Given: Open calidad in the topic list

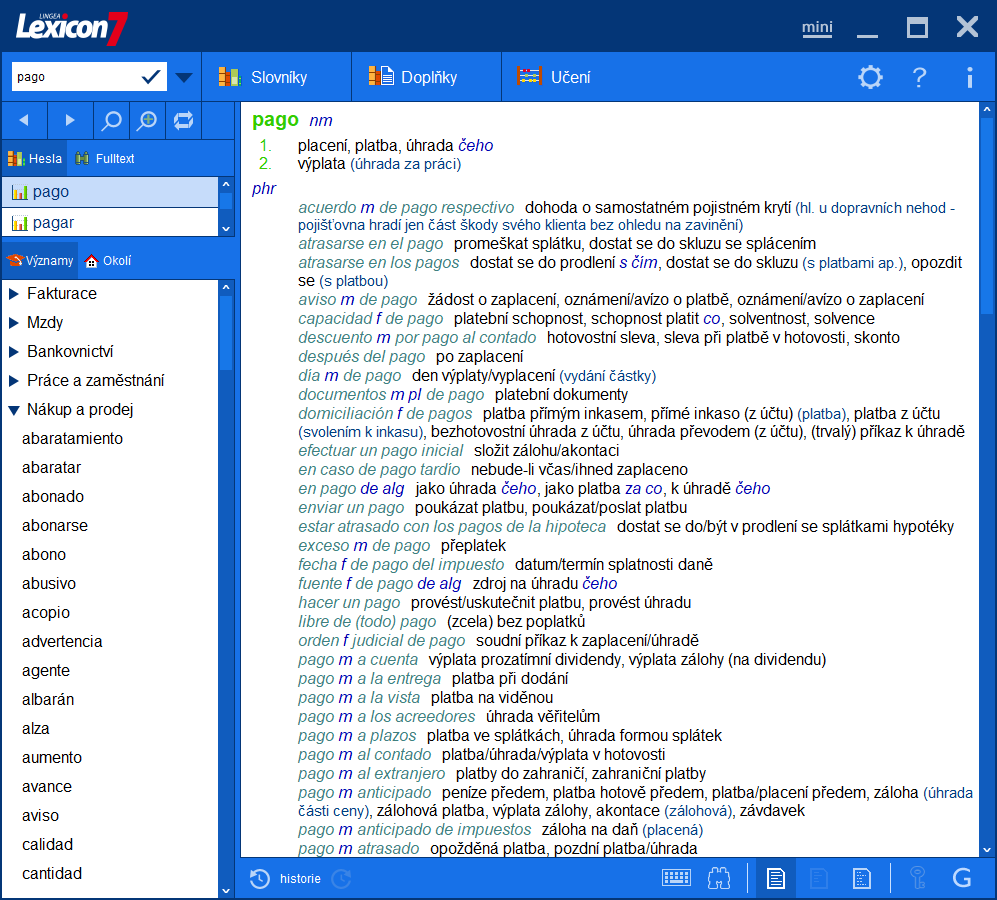Looking at the screenshot, I should point(48,845).
